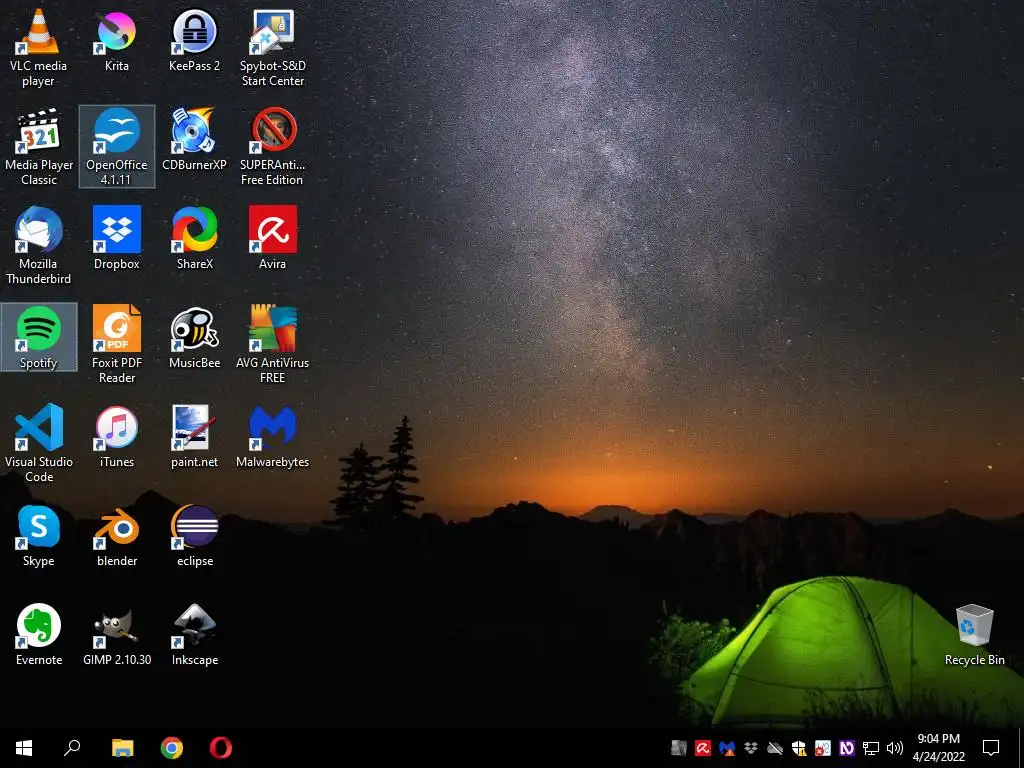Click the Avira desktop shortcut
The image size is (1024, 768).
[272, 238]
